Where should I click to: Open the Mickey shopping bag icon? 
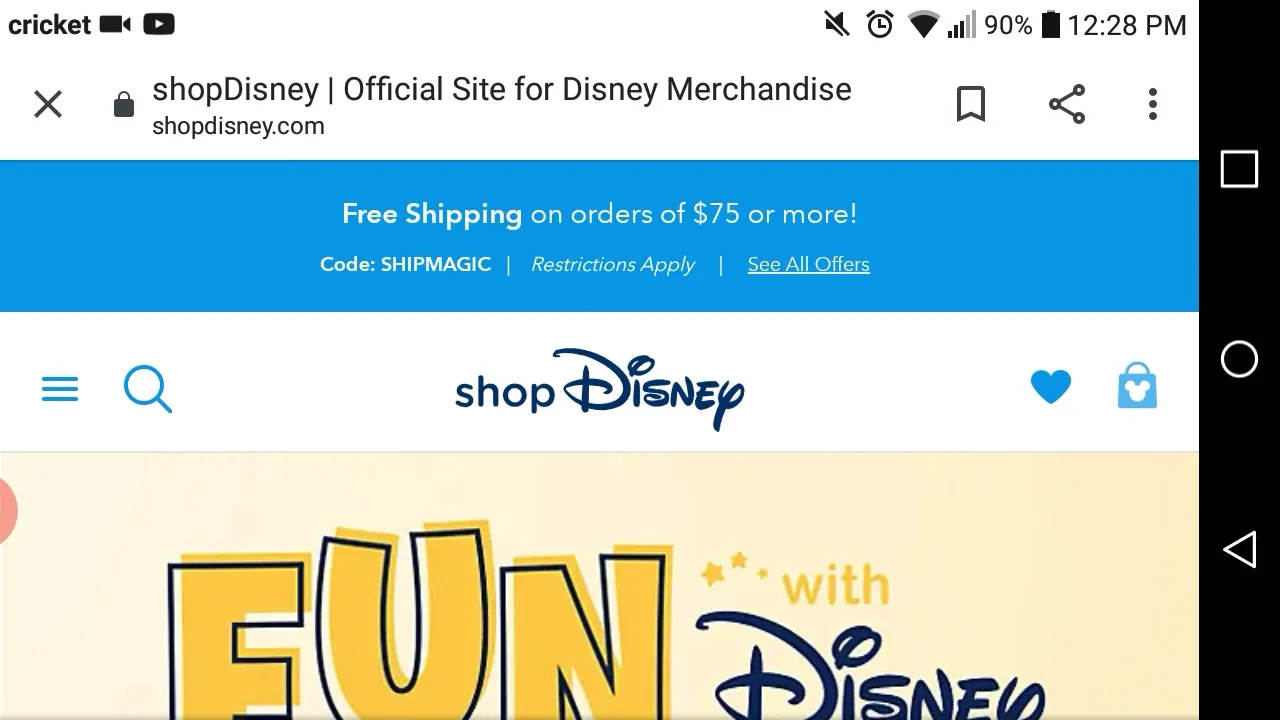coord(1137,386)
